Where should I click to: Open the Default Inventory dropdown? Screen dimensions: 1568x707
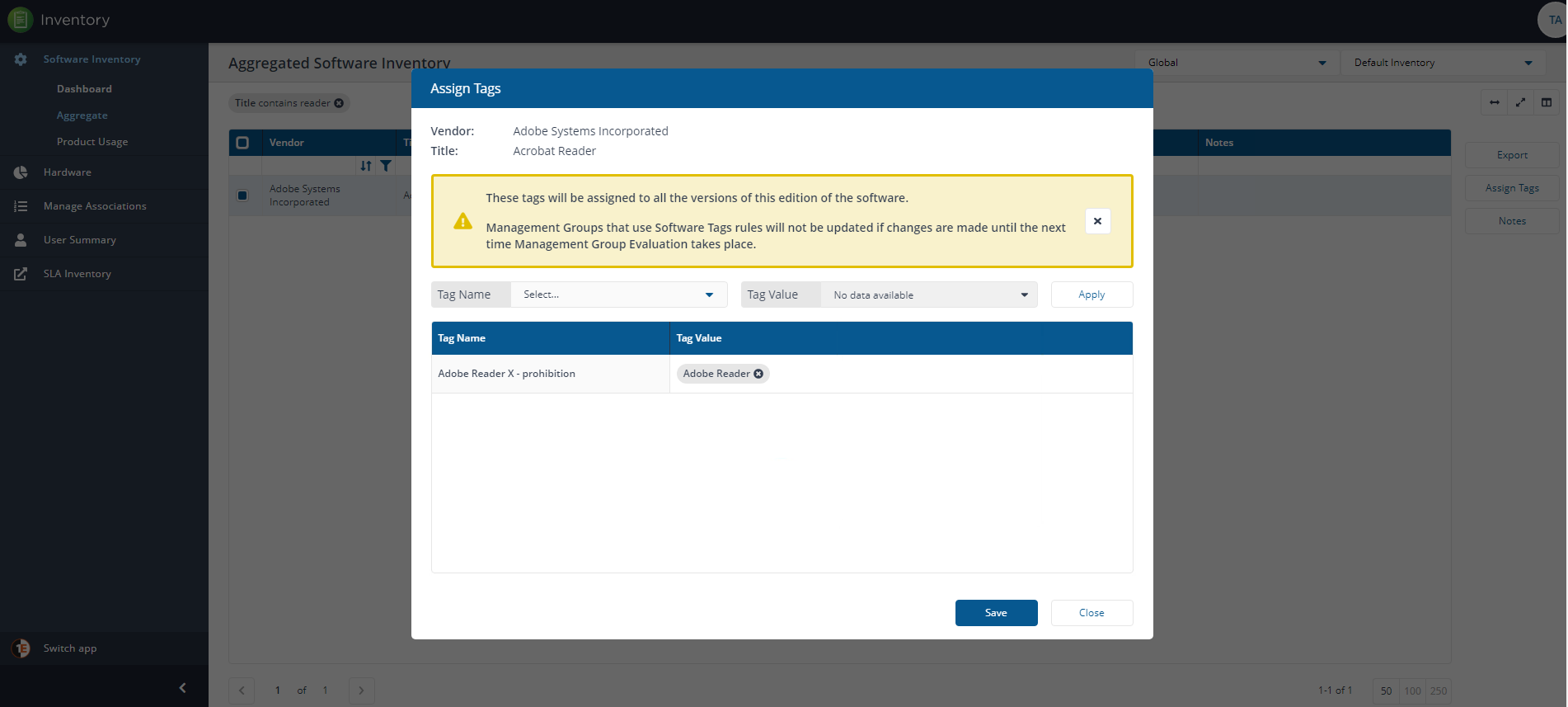click(x=1443, y=63)
